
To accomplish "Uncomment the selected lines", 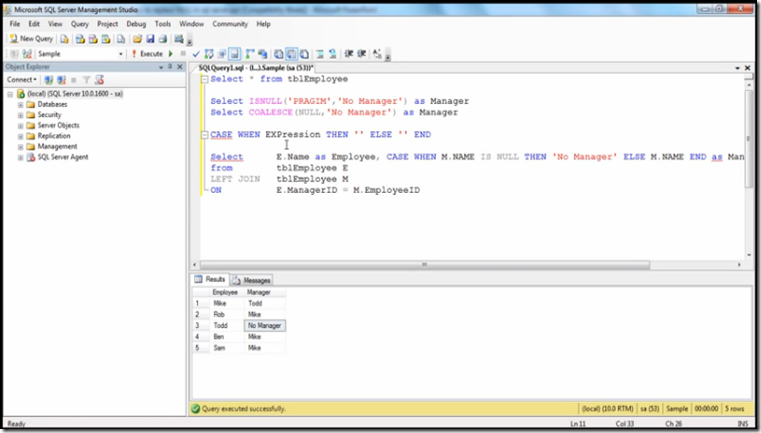I will point(332,54).
